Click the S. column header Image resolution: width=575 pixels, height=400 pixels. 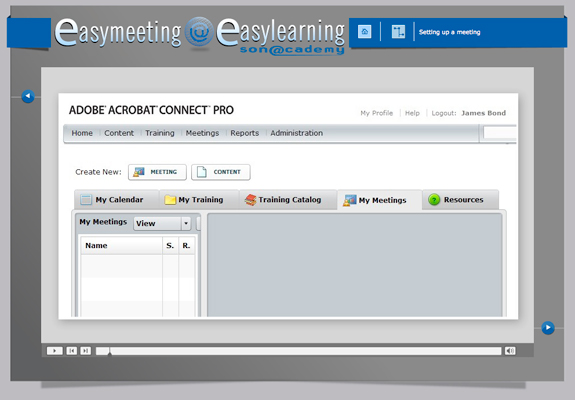170,246
